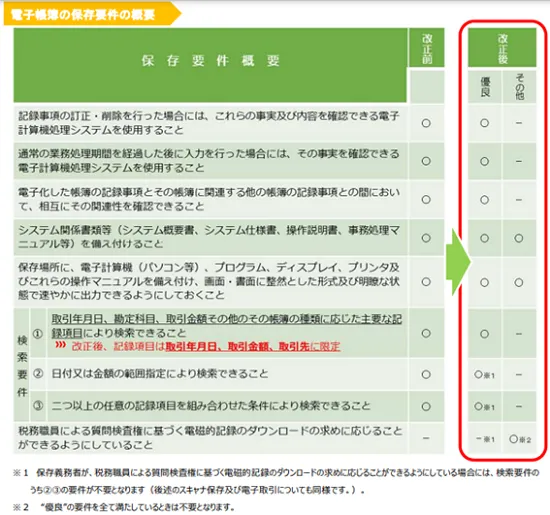The height and width of the screenshot is (515, 550).
Task: Click the 保存場所に、電子計算機 requirement text
Action: pyautogui.click(x=208, y=281)
